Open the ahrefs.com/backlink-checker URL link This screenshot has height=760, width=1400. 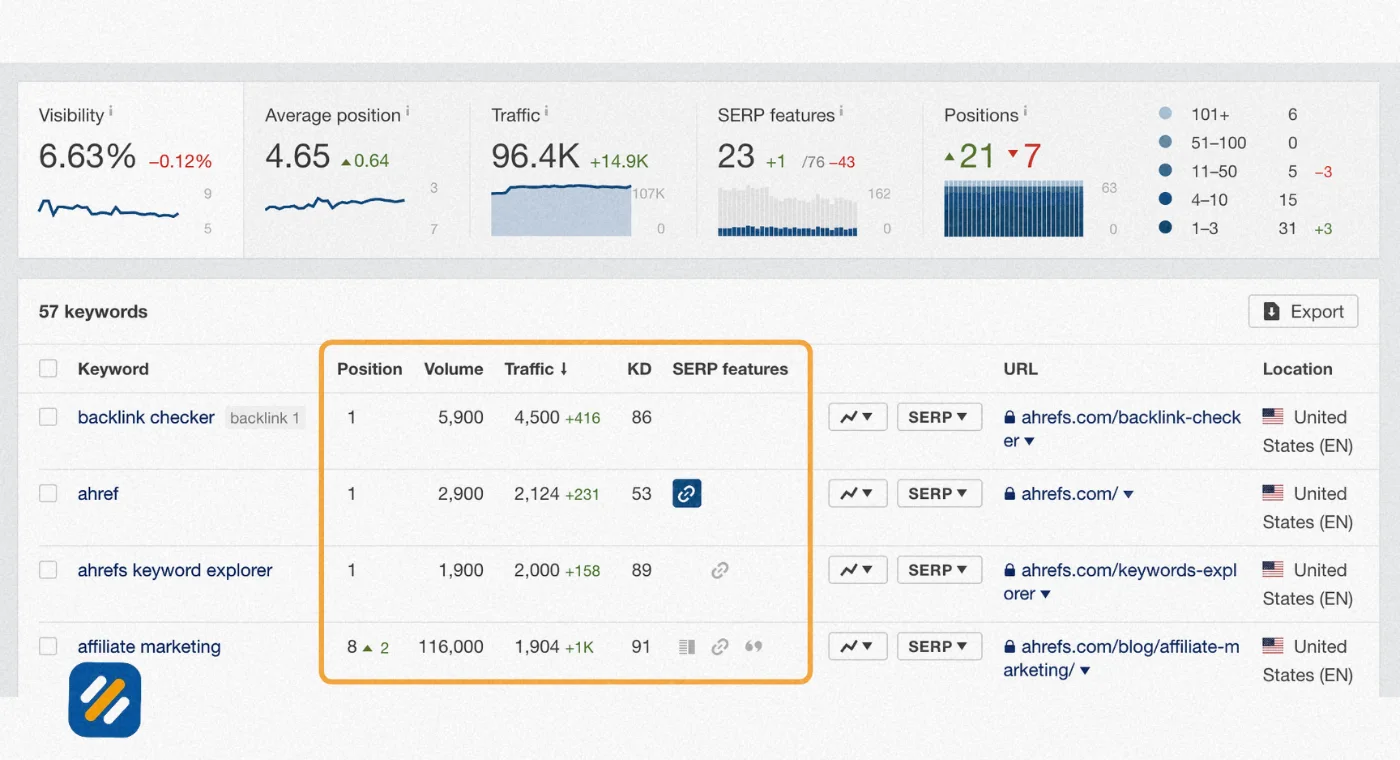1122,429
